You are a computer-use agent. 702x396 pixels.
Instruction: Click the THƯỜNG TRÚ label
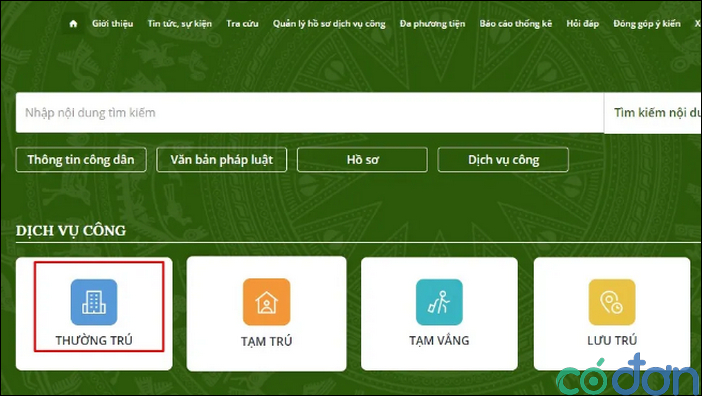pyautogui.click(x=94, y=340)
